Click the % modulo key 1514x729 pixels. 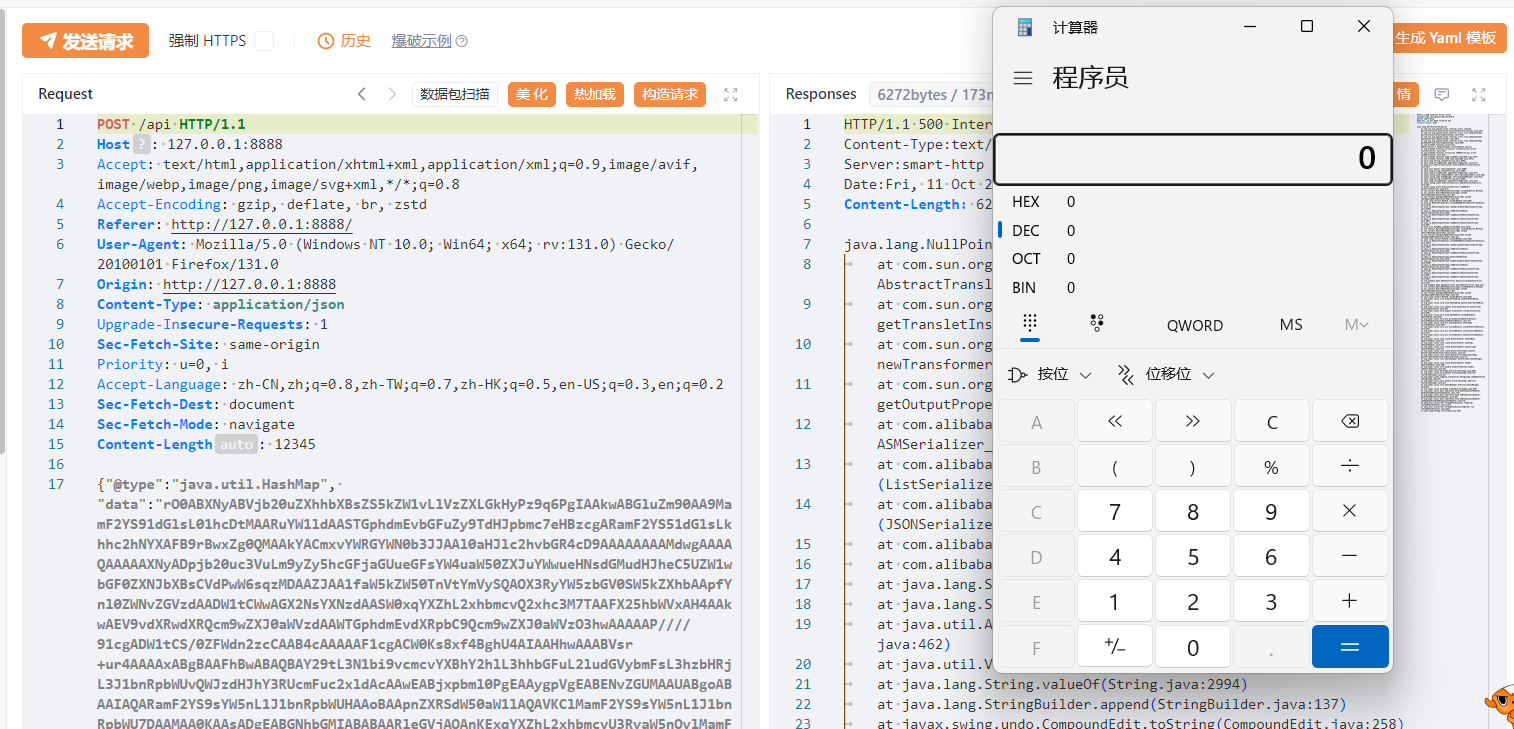coord(1272,467)
